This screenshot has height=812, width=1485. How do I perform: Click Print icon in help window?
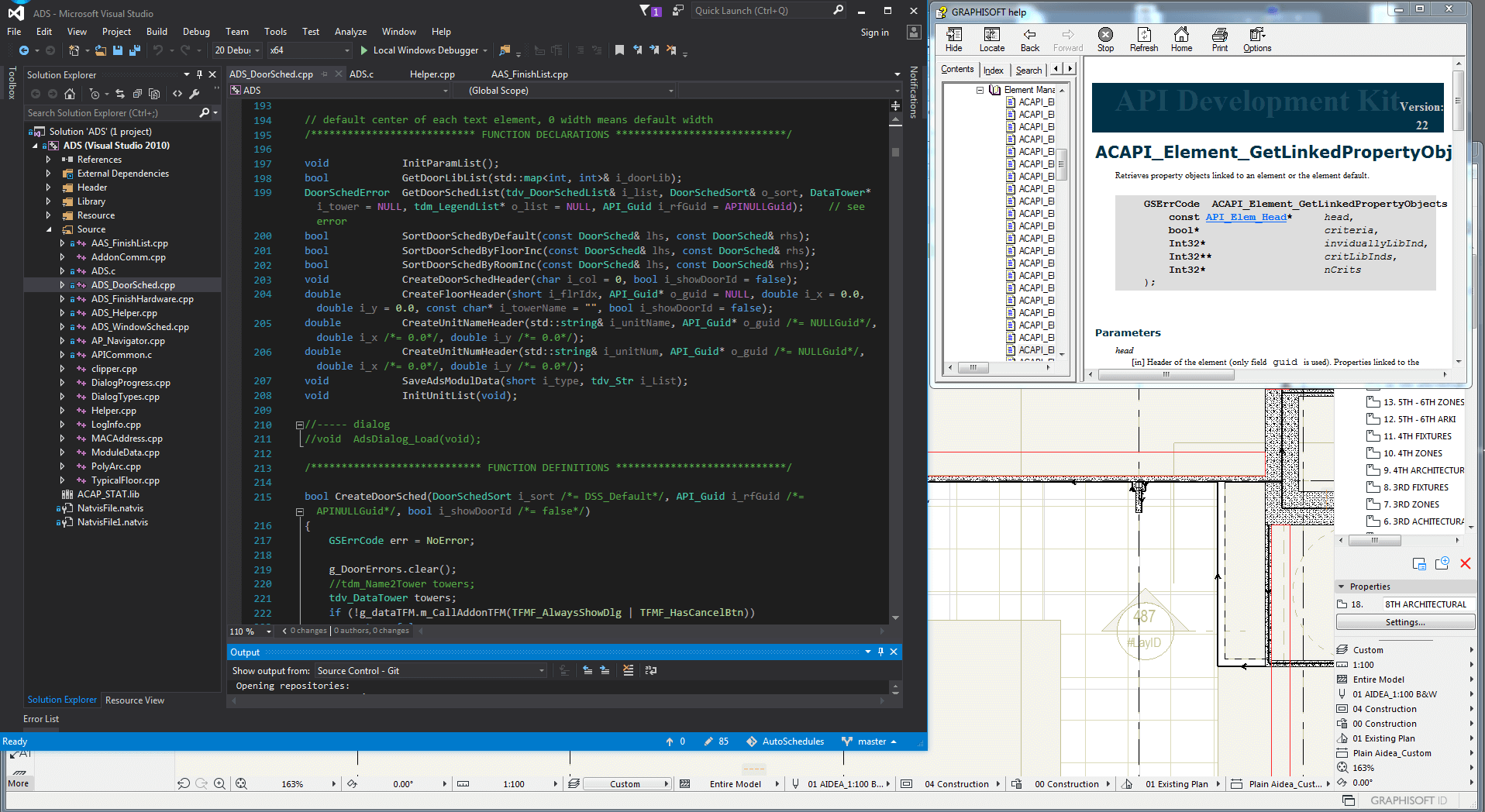click(1219, 40)
